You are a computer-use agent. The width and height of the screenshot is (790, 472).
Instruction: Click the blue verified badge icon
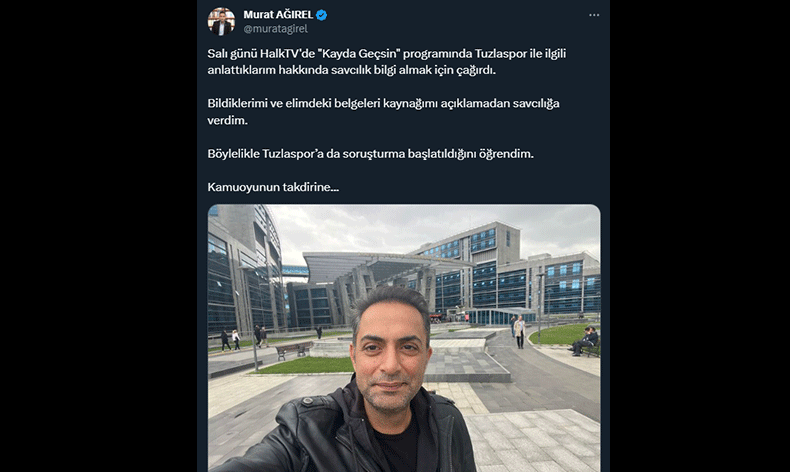[x=321, y=15]
